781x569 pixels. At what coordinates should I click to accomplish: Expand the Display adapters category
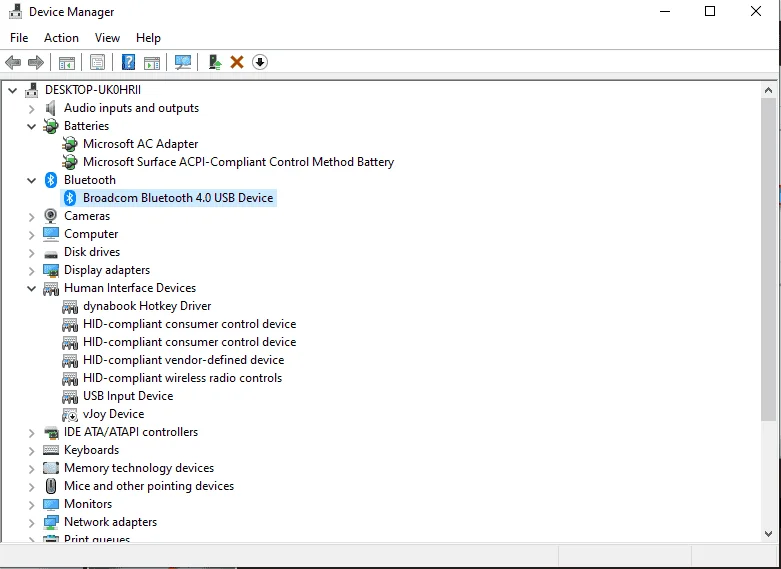(31, 271)
